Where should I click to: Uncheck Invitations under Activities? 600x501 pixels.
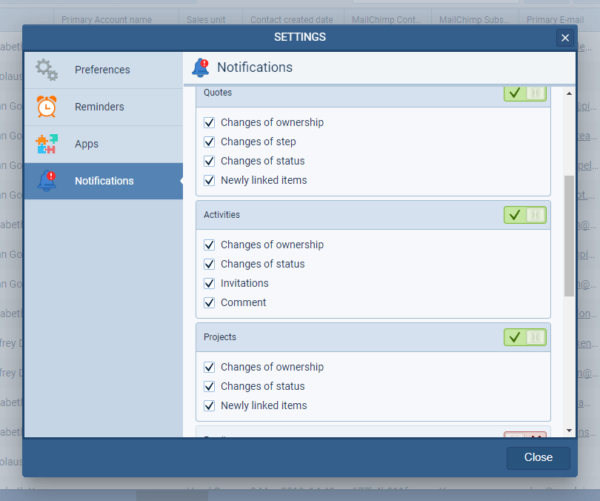pos(209,283)
